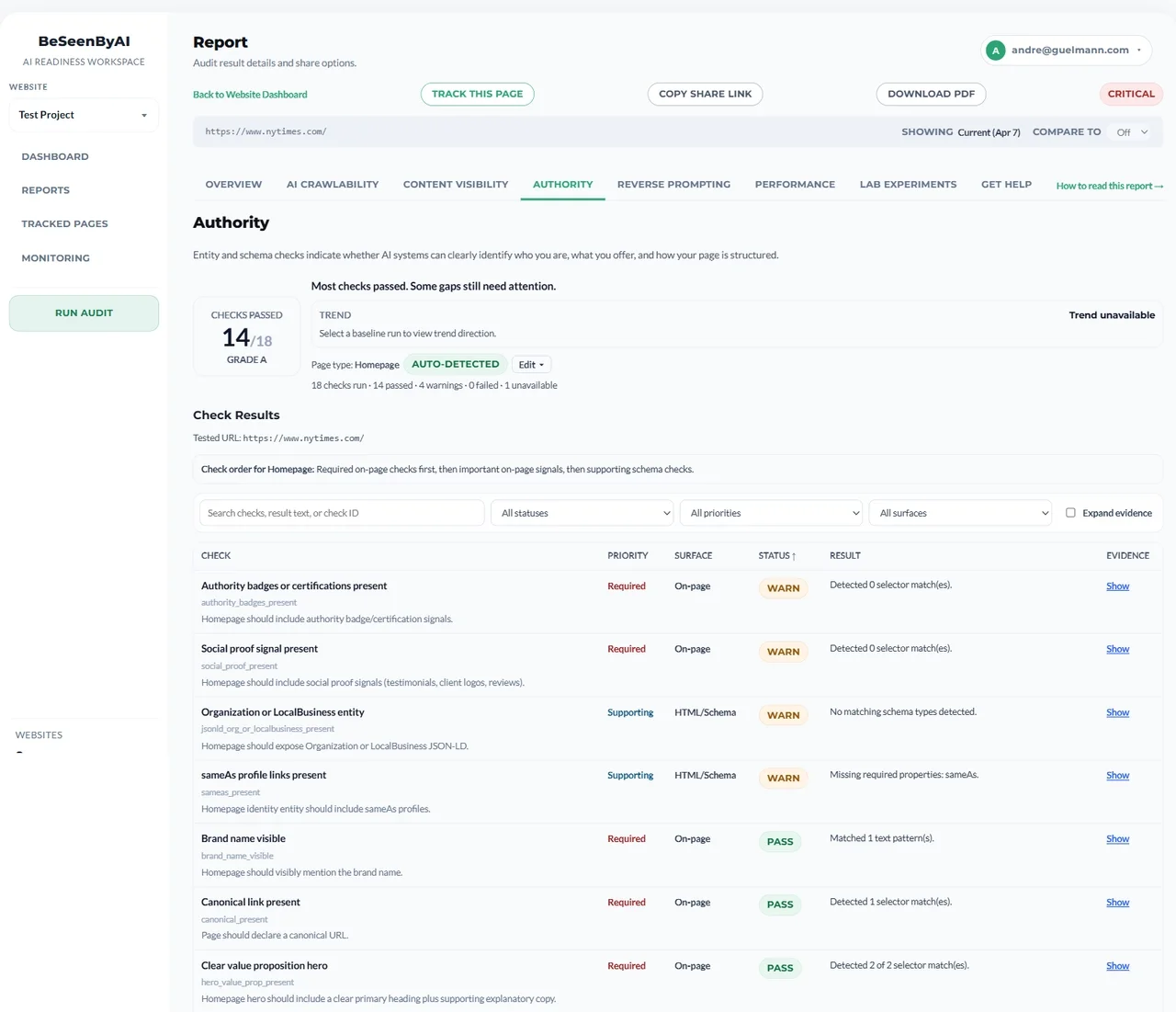Click the 'Canonical link present' check title
The width and height of the screenshot is (1176, 1012).
[x=251, y=903]
